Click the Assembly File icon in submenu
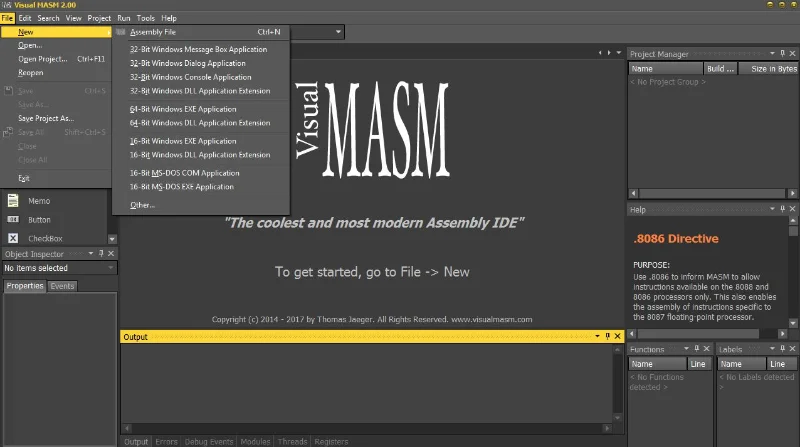800x447 pixels. tap(121, 32)
